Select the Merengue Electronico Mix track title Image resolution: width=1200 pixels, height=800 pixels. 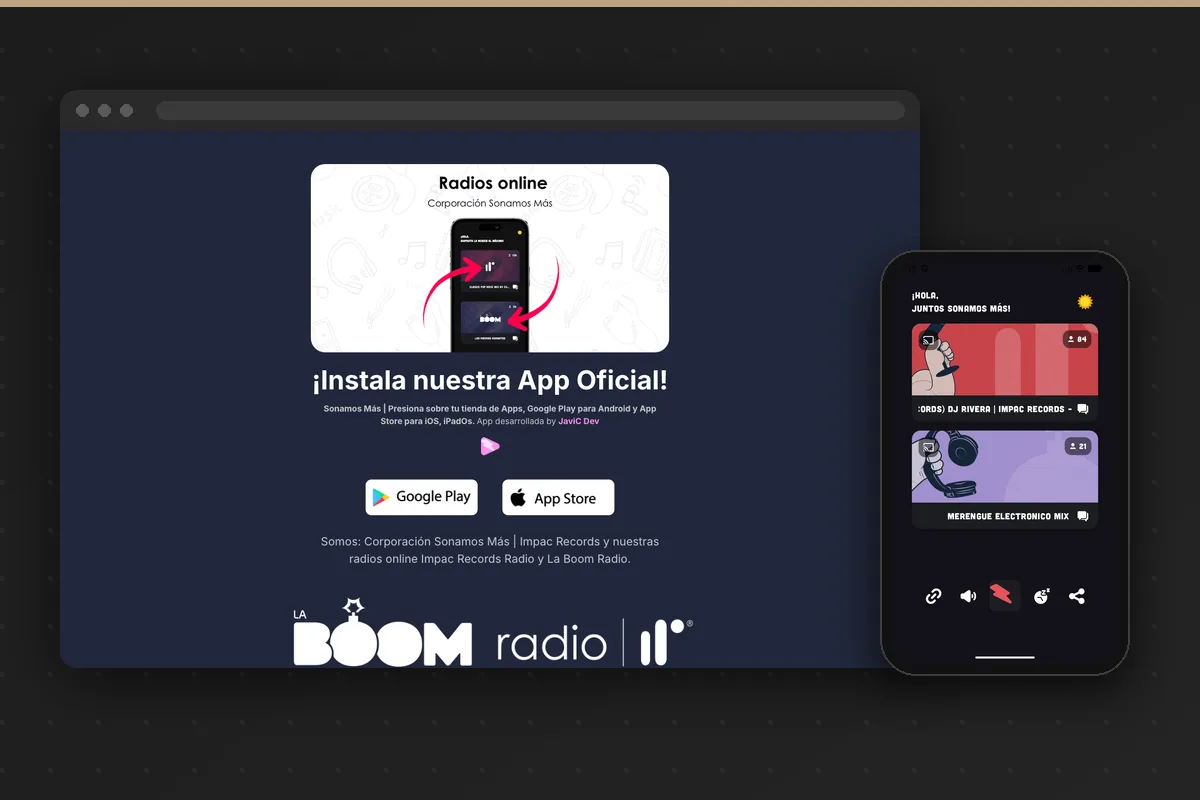click(1008, 516)
